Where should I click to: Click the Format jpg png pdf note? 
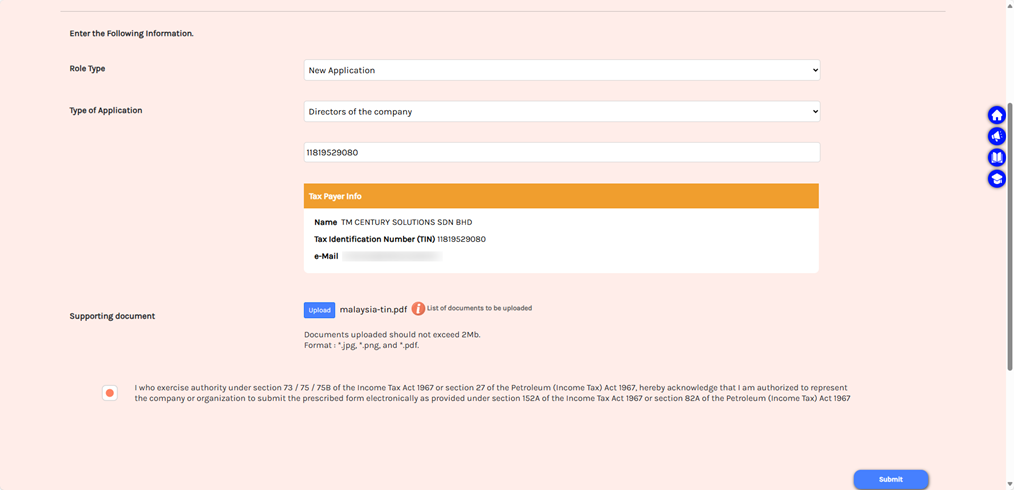[362, 345]
